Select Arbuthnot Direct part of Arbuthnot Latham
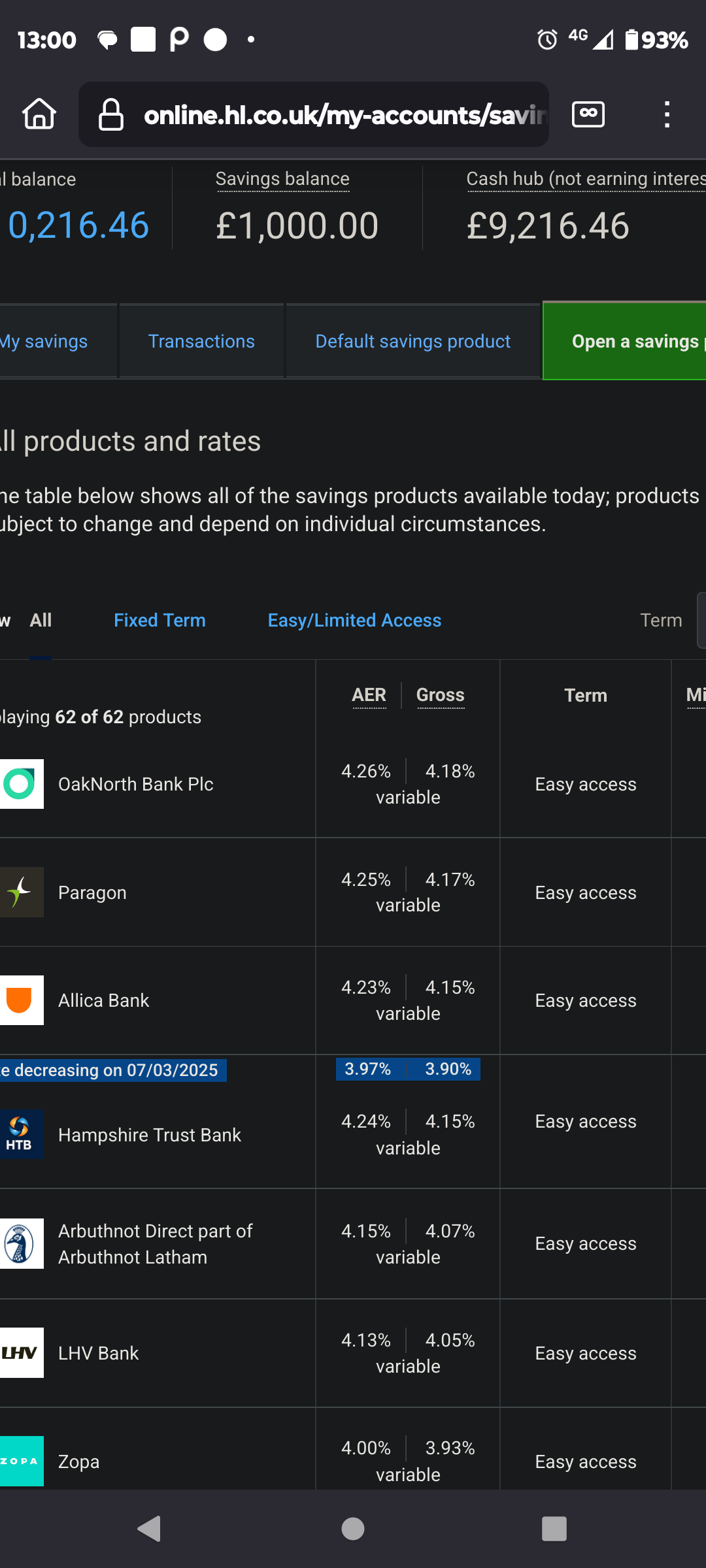706x1568 pixels. pos(155,1244)
